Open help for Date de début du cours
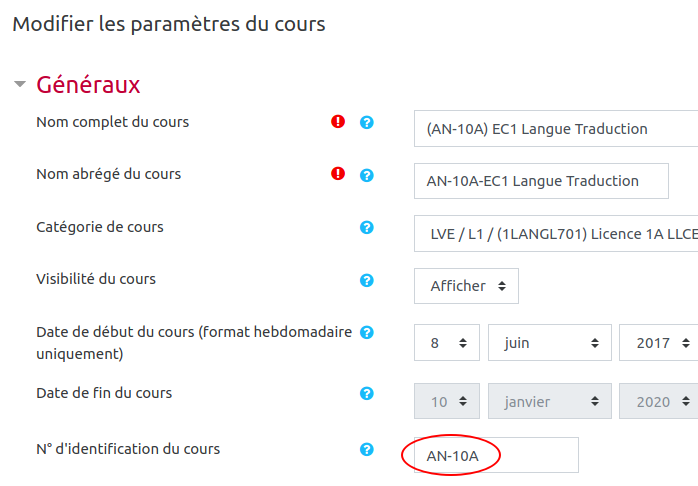 pyautogui.click(x=367, y=332)
